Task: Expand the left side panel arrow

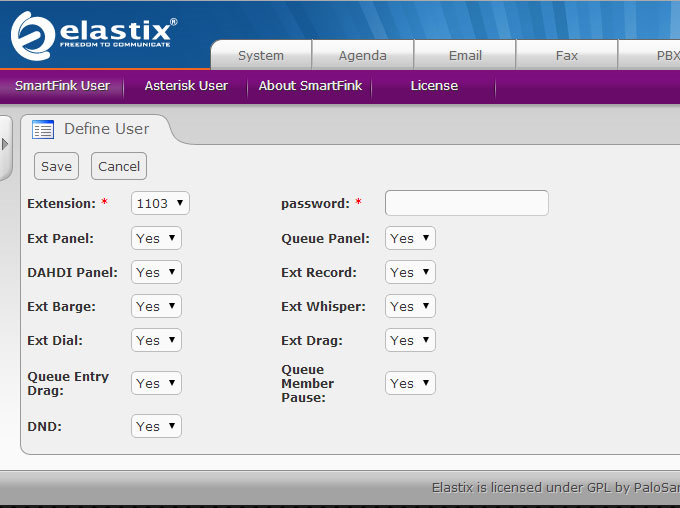Action: coord(5,144)
